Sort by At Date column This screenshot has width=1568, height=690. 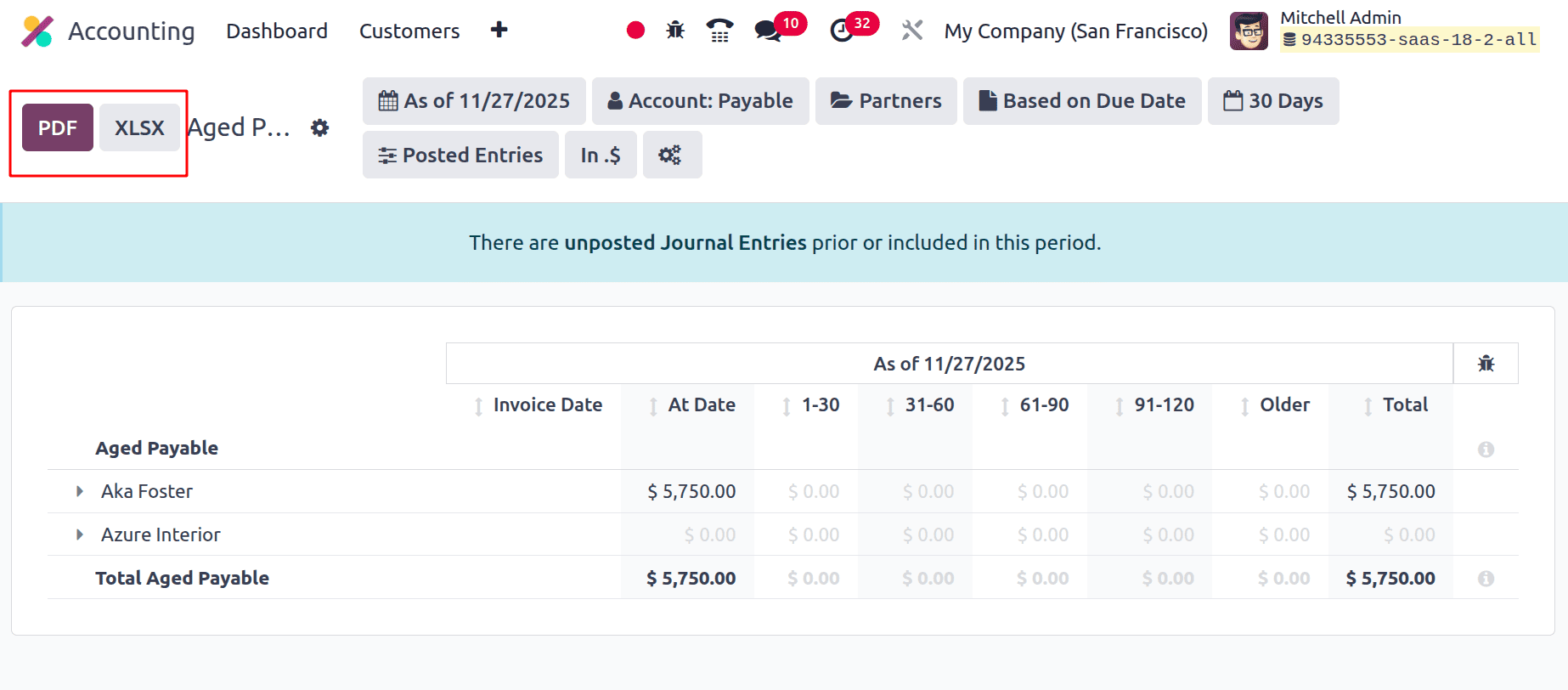693,405
